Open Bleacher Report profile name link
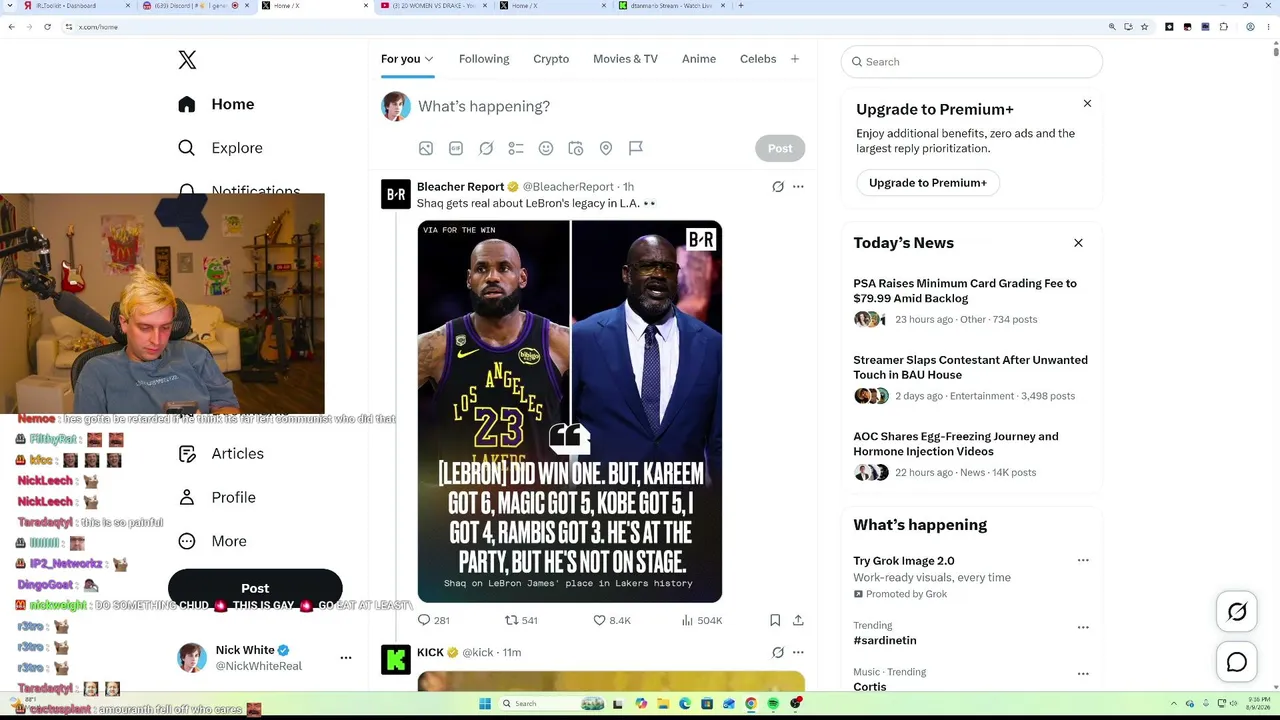The image size is (1280, 720). (x=461, y=186)
